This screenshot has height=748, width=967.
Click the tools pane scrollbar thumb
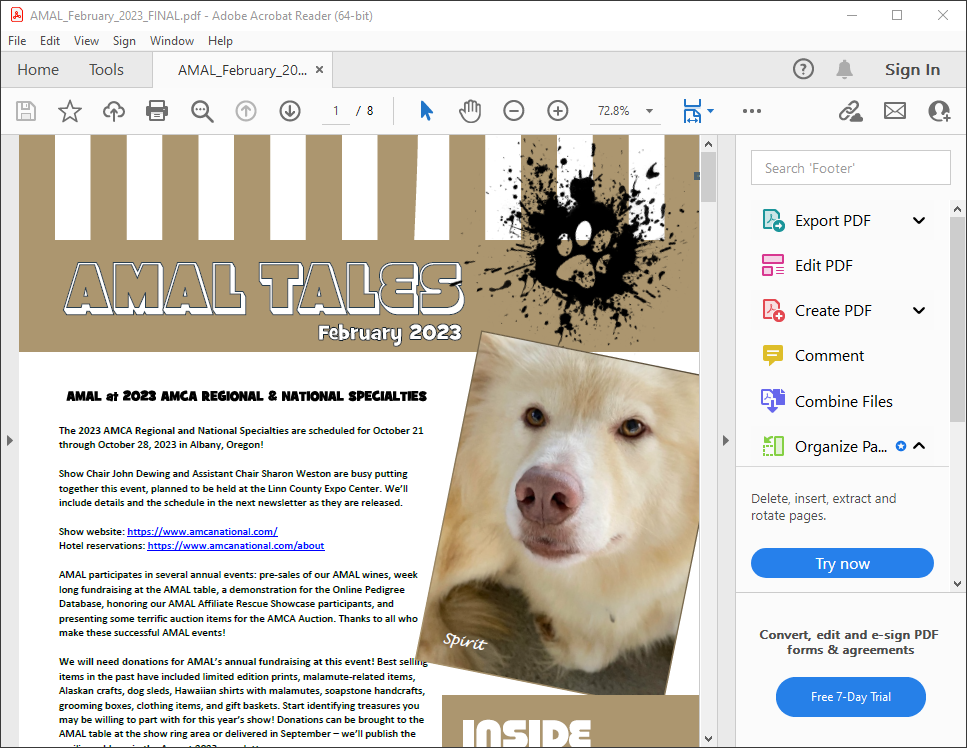(957, 319)
